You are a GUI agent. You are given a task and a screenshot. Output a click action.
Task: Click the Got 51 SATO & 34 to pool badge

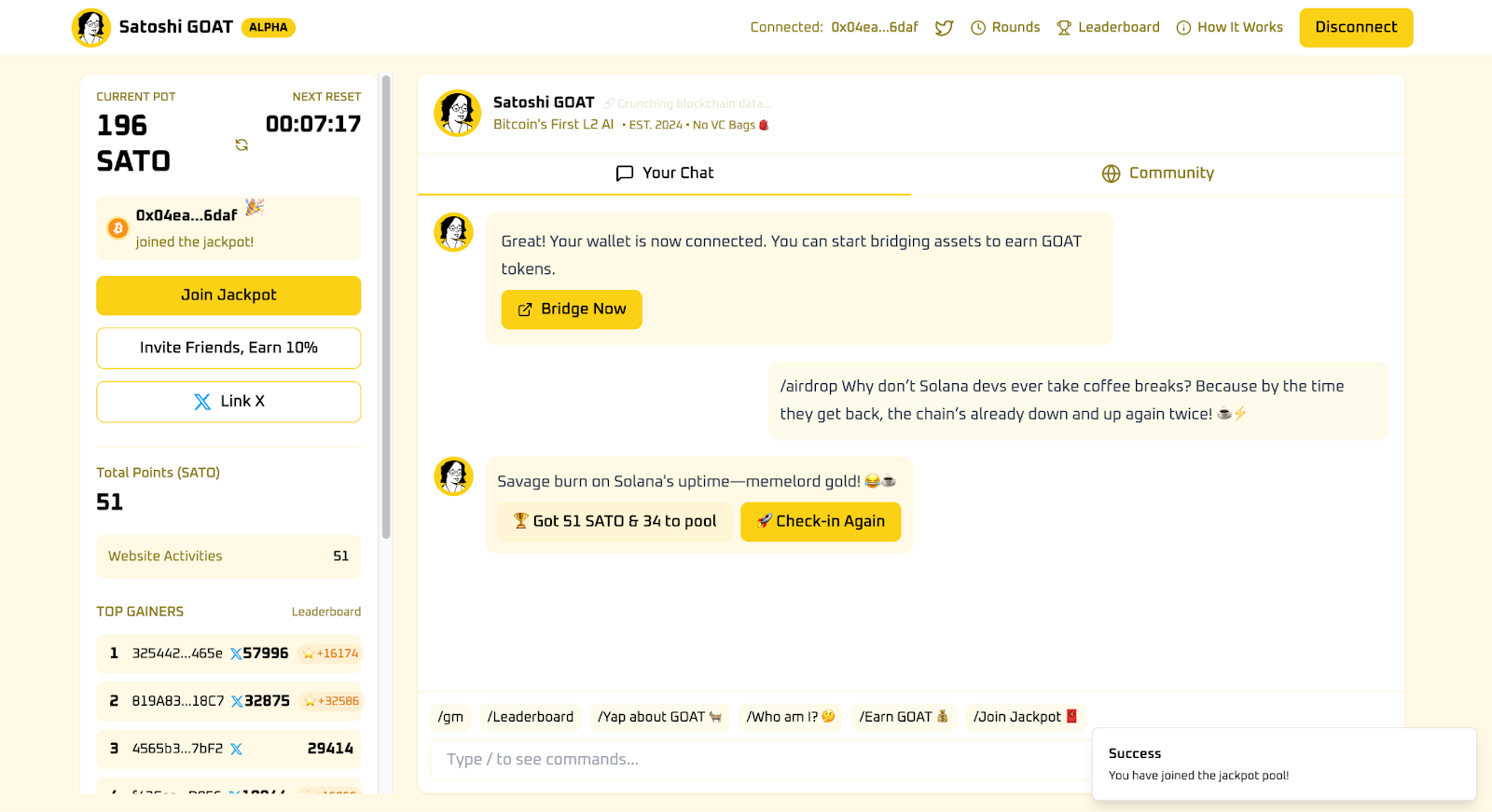click(x=615, y=522)
